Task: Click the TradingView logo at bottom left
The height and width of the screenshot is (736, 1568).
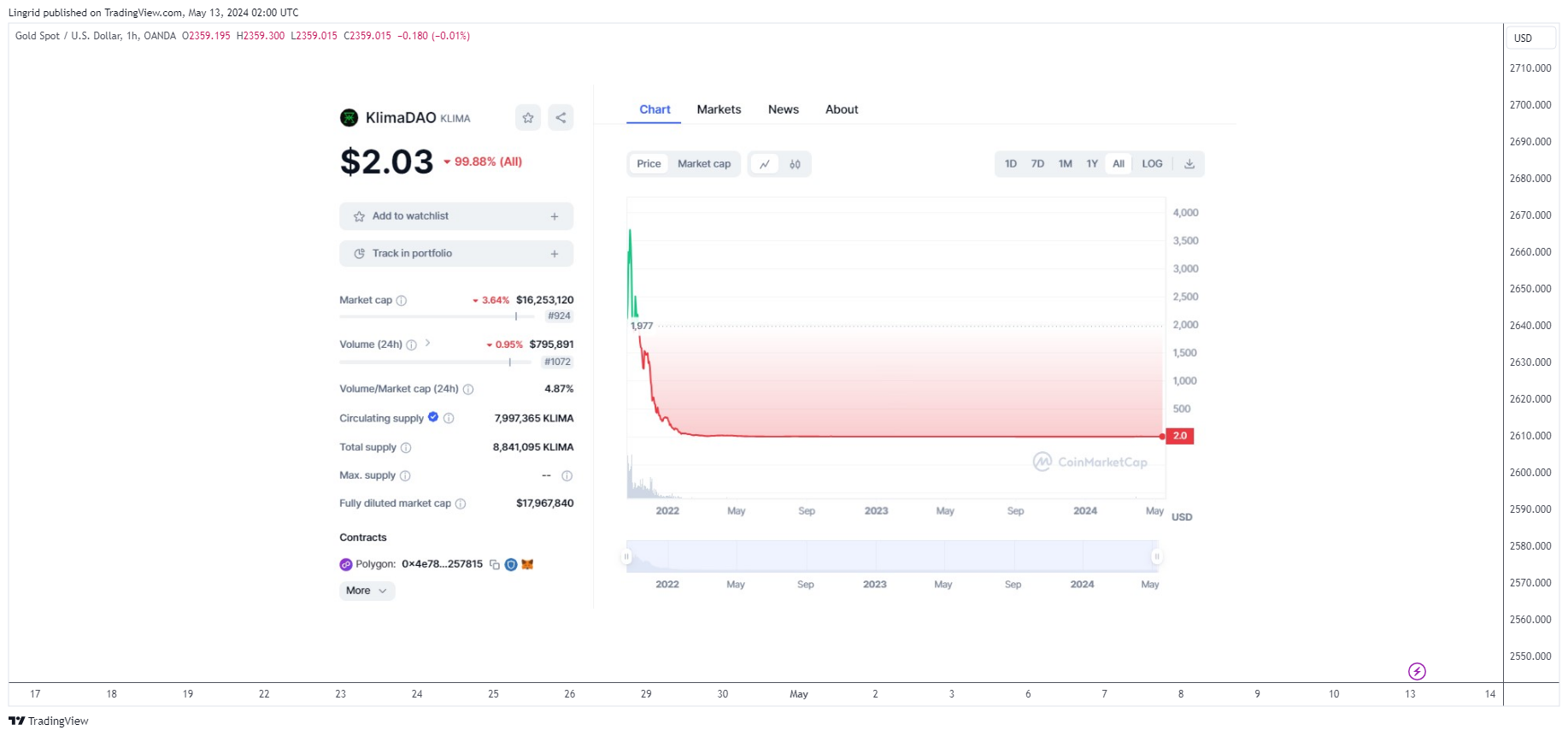Action: [x=49, y=721]
